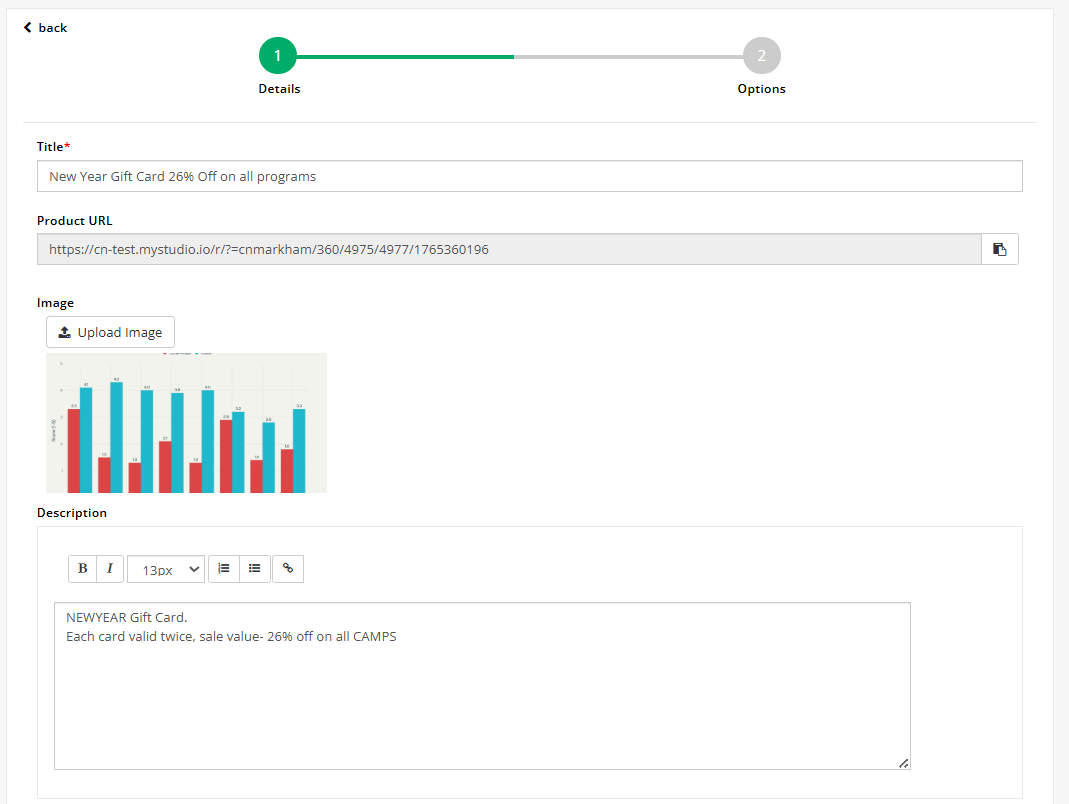Go to step 2 circle in wizard
The height and width of the screenshot is (804, 1069).
coord(761,56)
